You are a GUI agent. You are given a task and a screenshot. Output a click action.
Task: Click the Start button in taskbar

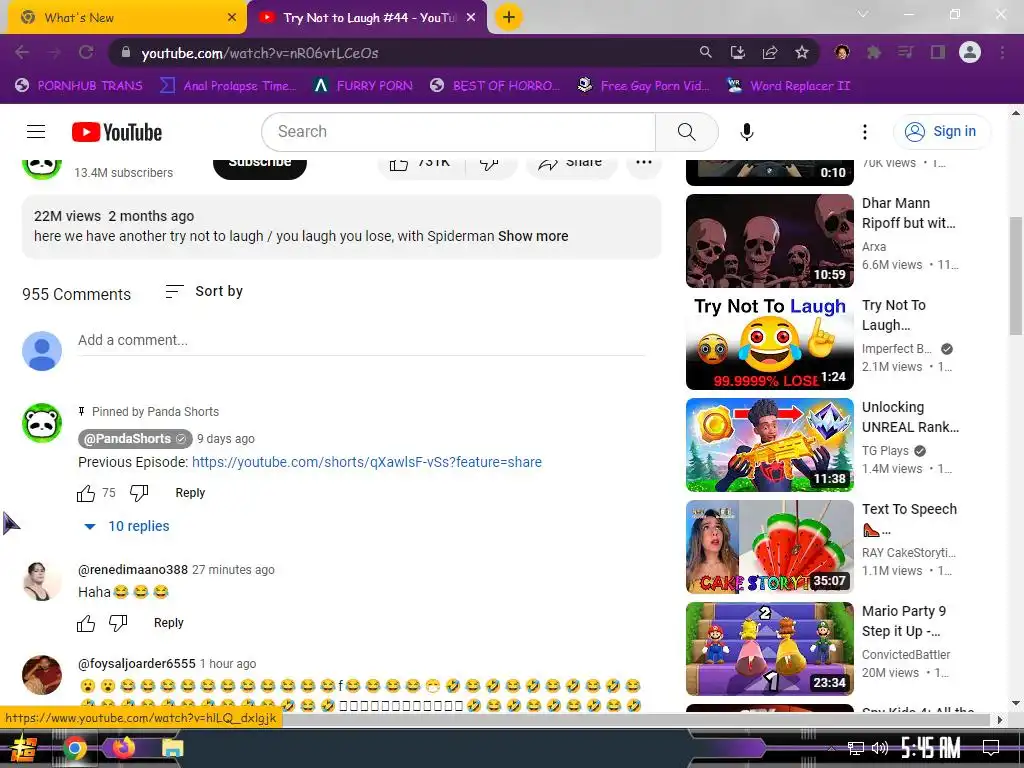24,748
